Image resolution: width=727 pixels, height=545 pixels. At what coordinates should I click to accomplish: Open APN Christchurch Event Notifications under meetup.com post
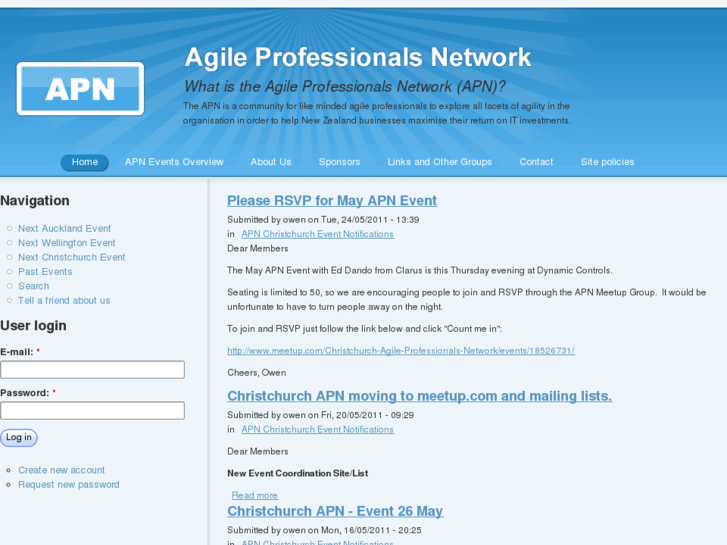coord(318,430)
